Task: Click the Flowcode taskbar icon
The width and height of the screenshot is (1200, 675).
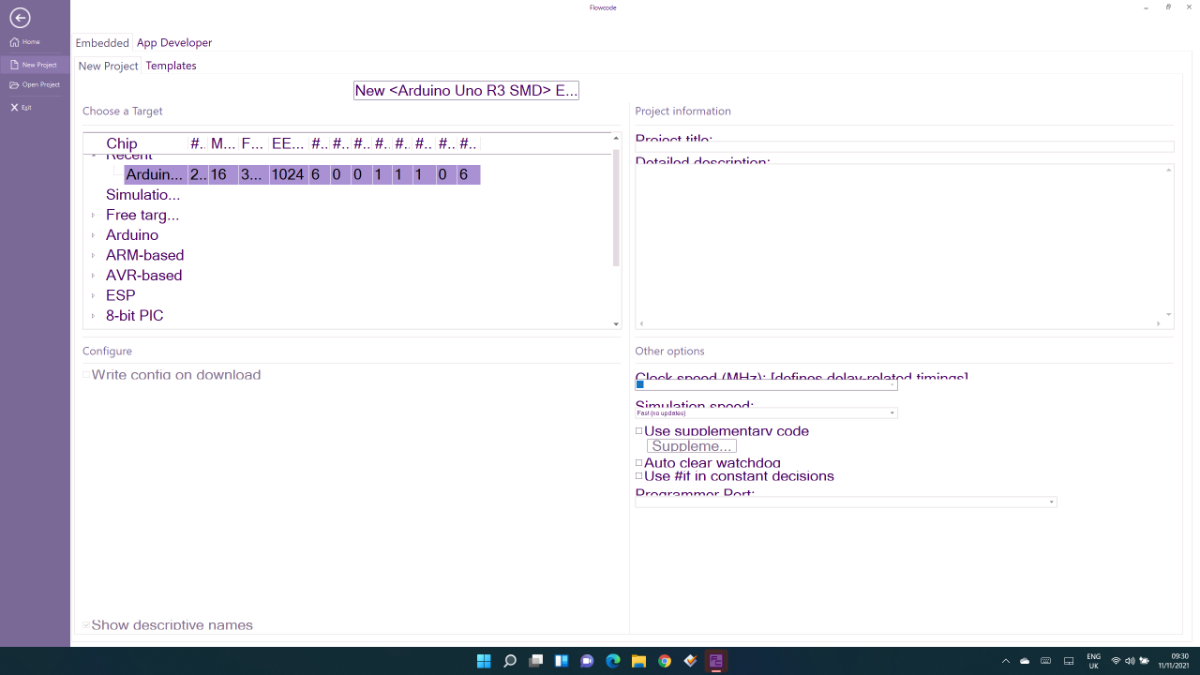Action: (715, 661)
